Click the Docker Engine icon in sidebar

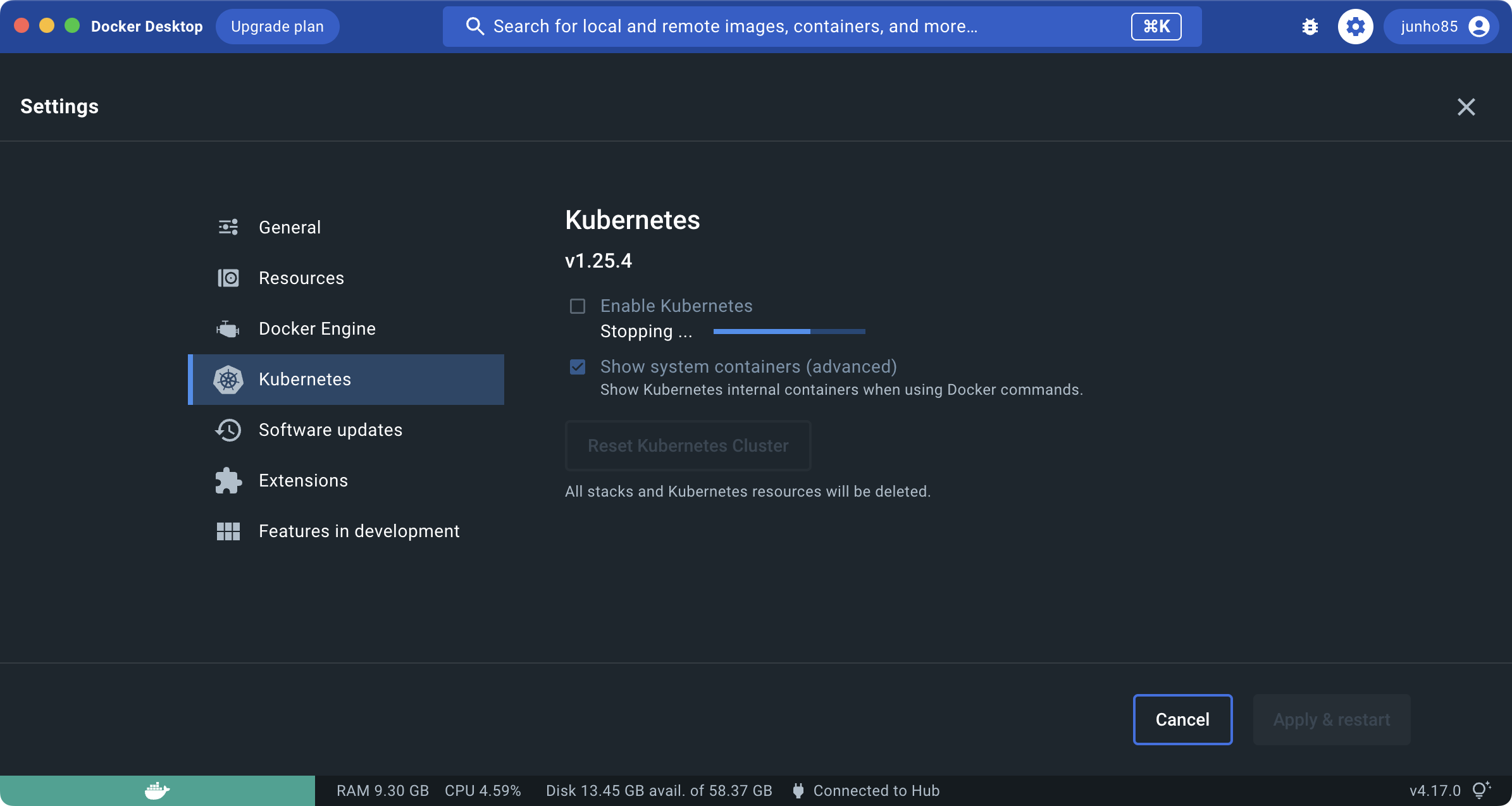pyautogui.click(x=228, y=329)
